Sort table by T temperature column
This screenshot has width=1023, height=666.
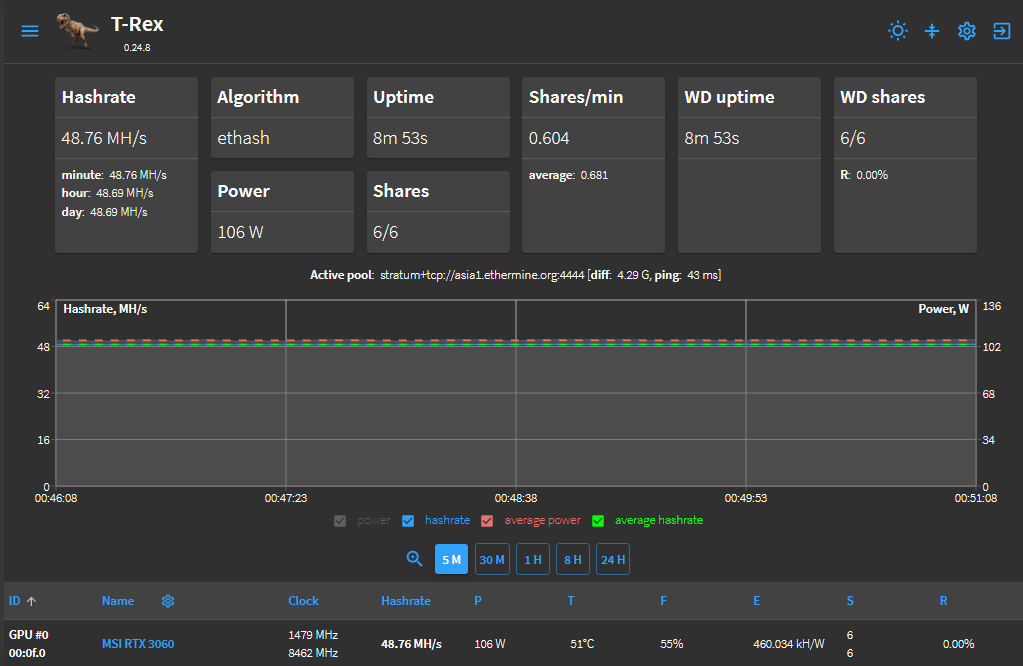coord(571,601)
